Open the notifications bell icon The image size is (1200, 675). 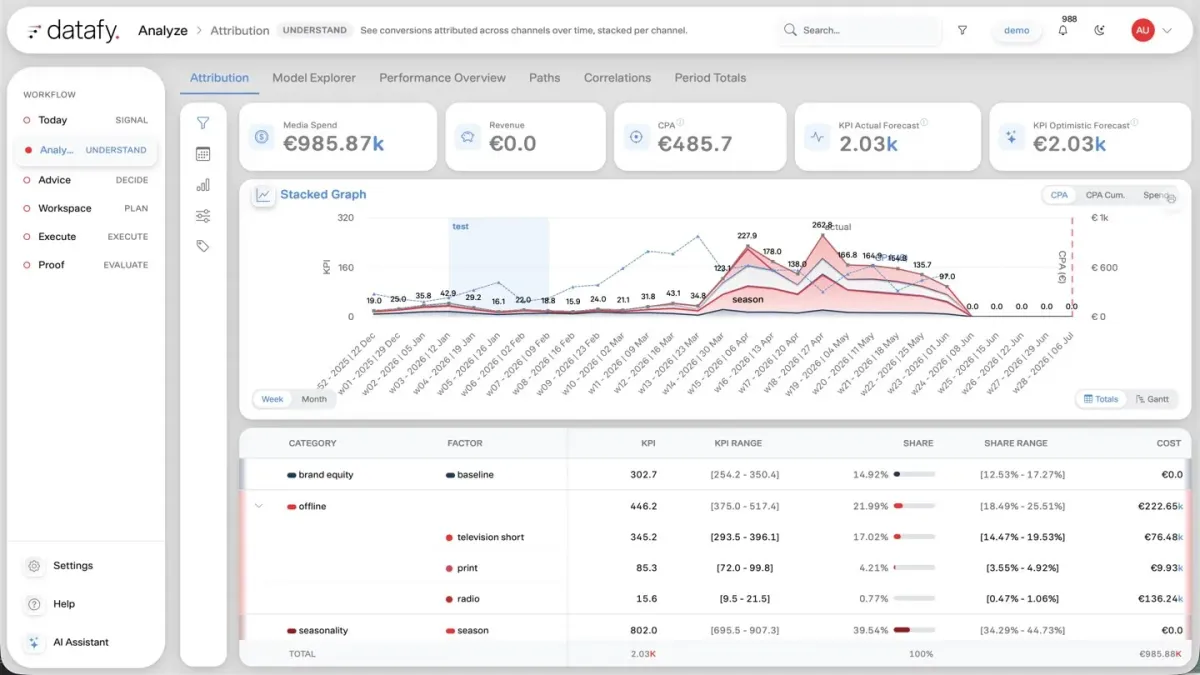click(1063, 31)
